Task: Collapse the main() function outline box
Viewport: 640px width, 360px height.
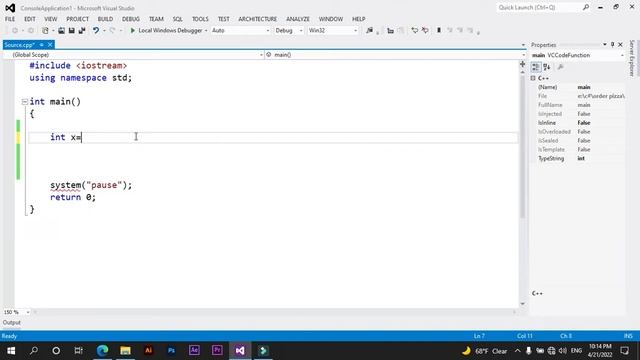Action: (x=24, y=102)
